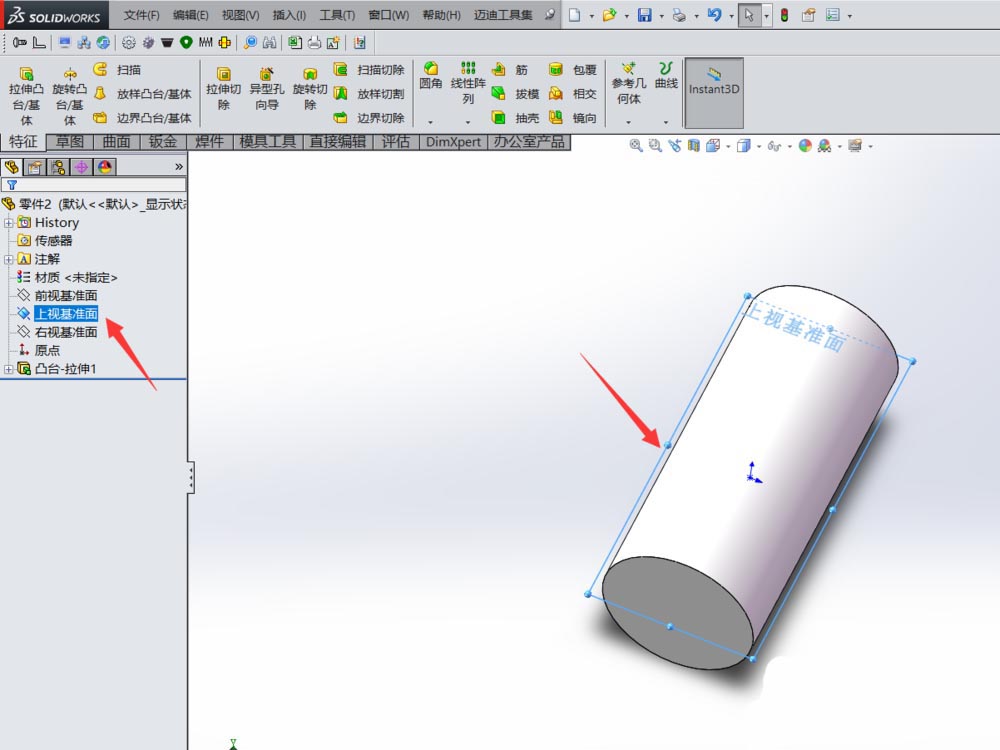Viewport: 1000px width, 750px height.
Task: Click the New document icon
Action: pos(575,15)
